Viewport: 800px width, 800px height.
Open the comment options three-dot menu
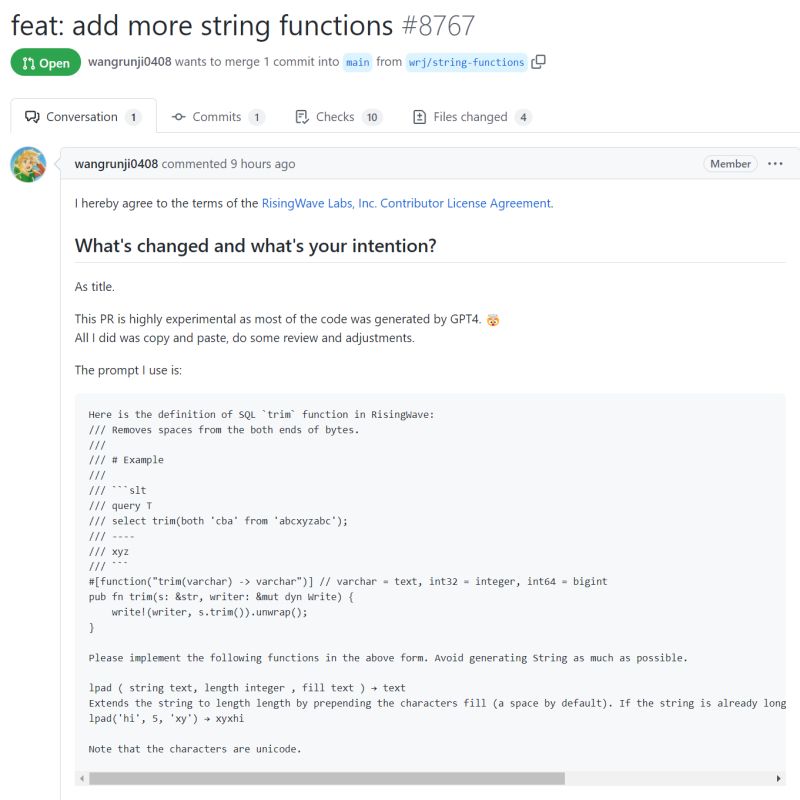point(775,164)
